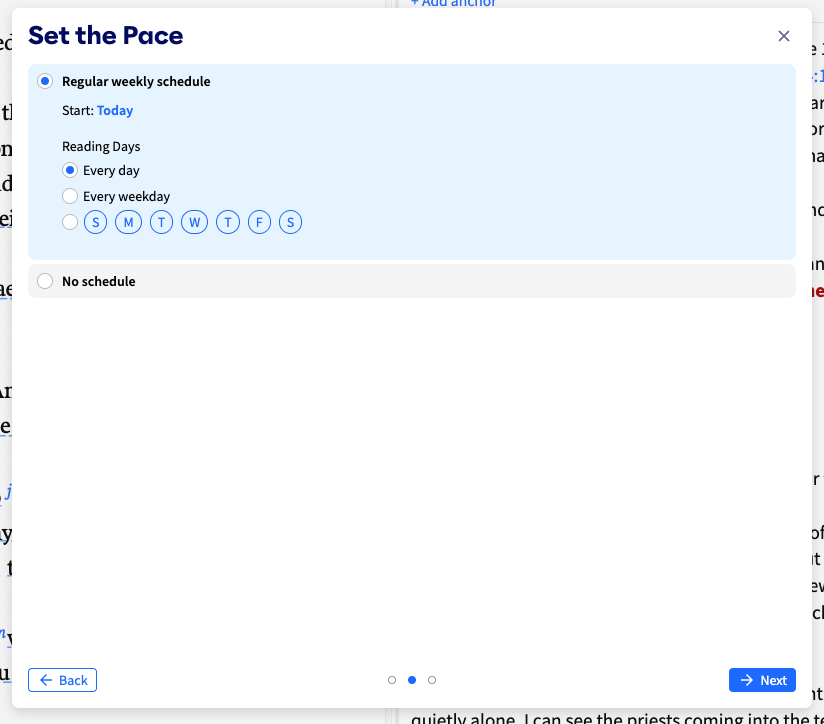This screenshot has height=724, width=824.
Task: Proceed with the Next button
Action: [762, 680]
